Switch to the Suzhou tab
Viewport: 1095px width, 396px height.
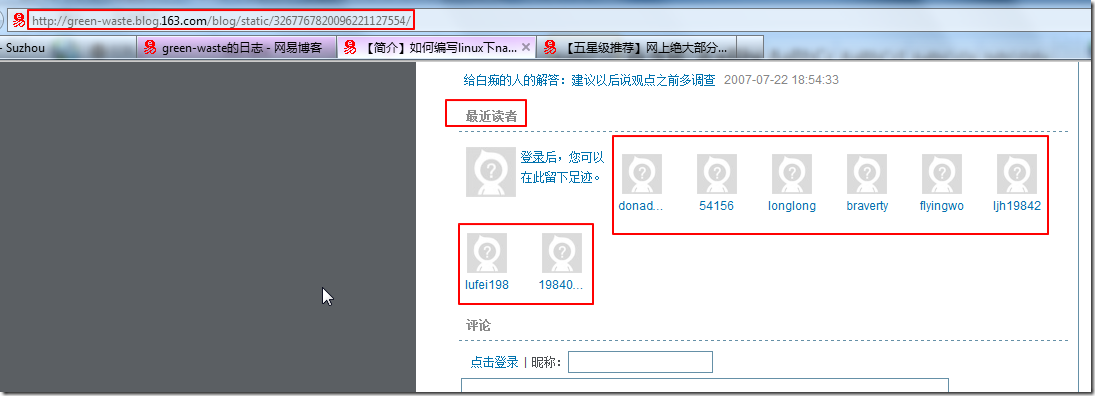coord(68,47)
